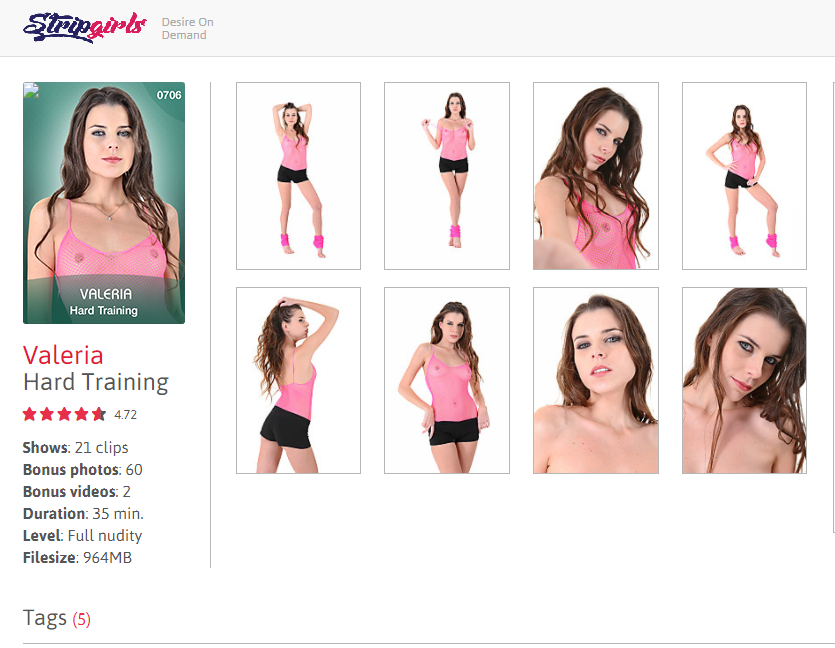Click the 0706 card number

169,95
